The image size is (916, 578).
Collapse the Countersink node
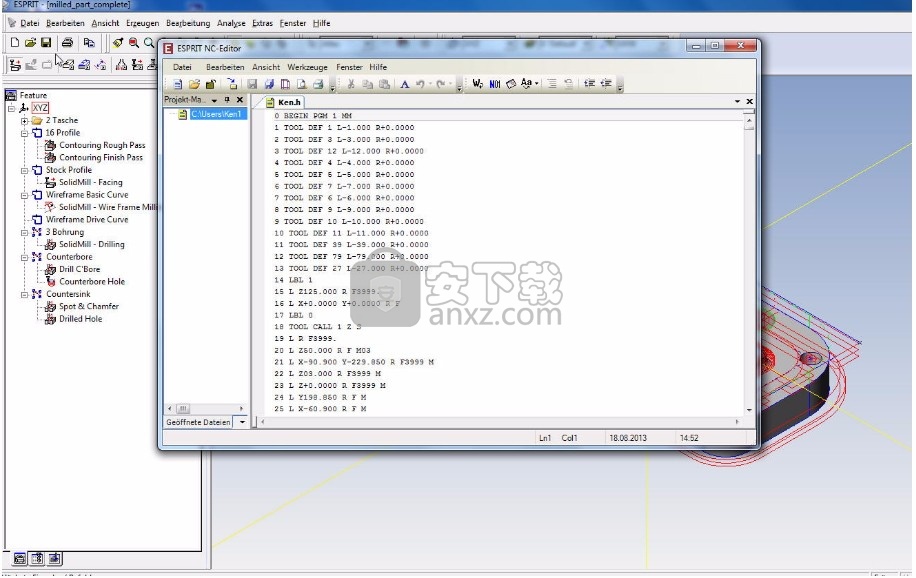25,295
